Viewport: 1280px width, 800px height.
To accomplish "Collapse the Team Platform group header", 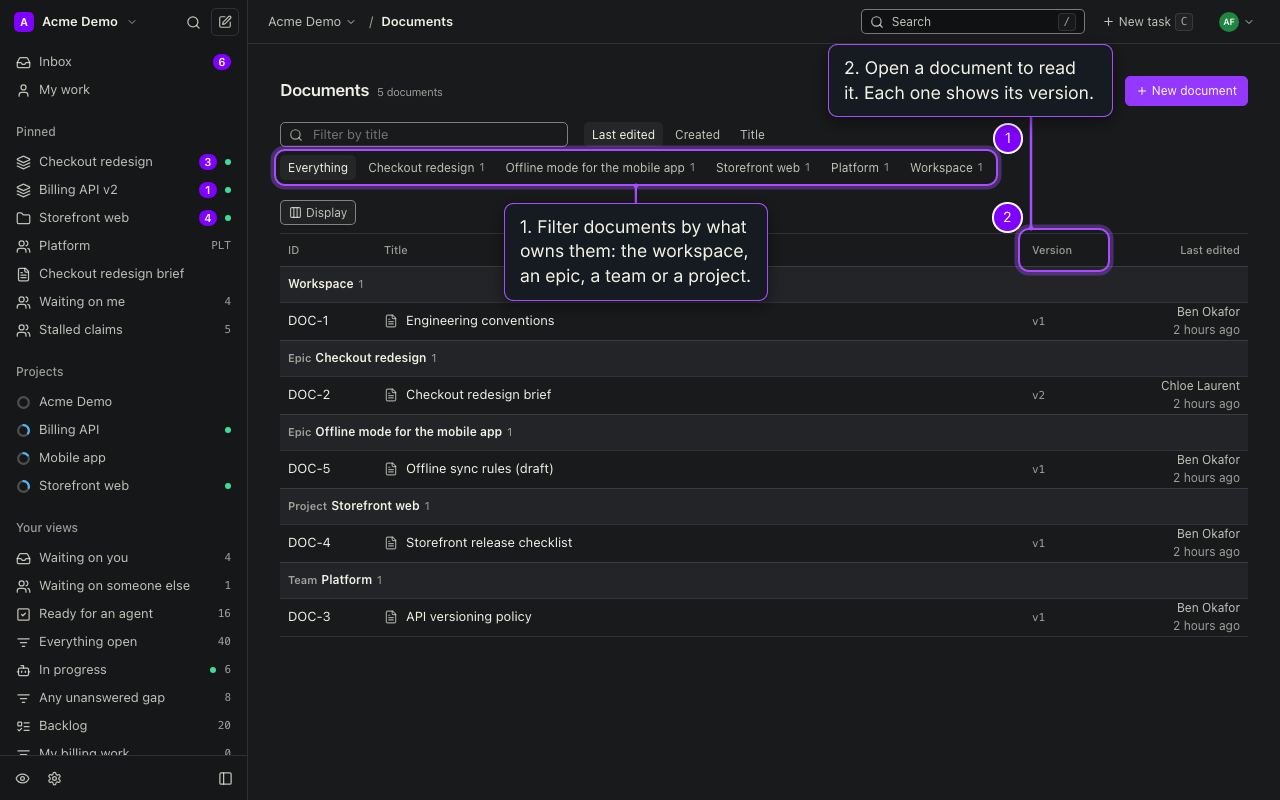I will [x=764, y=580].
